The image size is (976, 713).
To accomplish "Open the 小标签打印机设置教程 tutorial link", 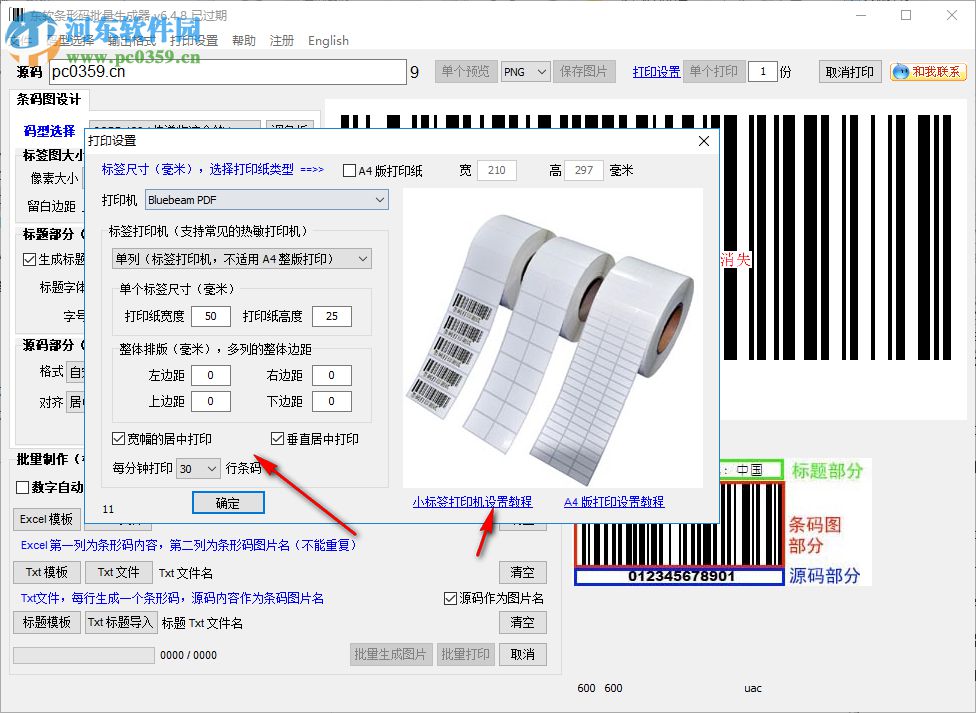I will coord(471,501).
